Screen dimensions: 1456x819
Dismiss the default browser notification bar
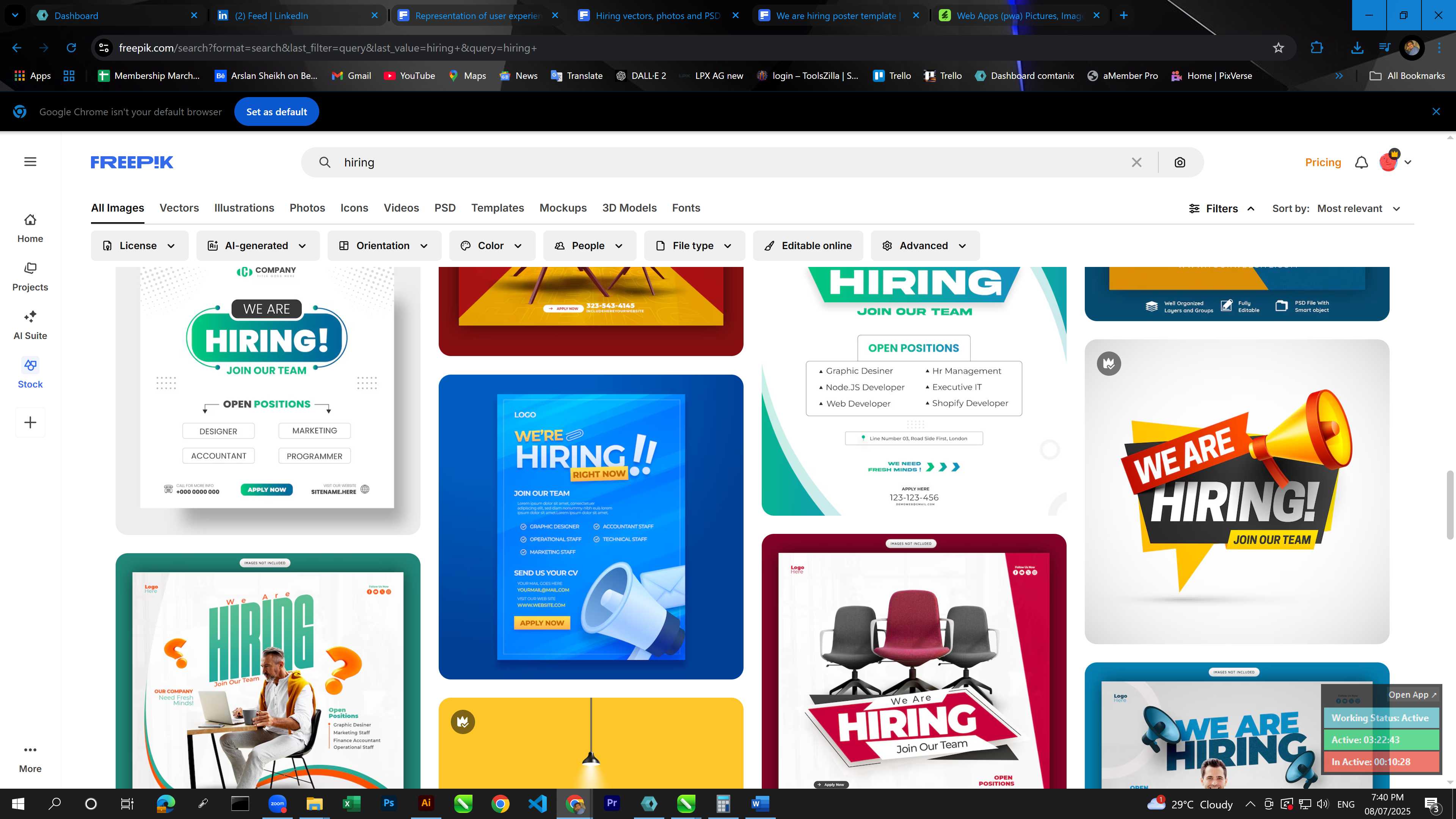[x=1436, y=112]
